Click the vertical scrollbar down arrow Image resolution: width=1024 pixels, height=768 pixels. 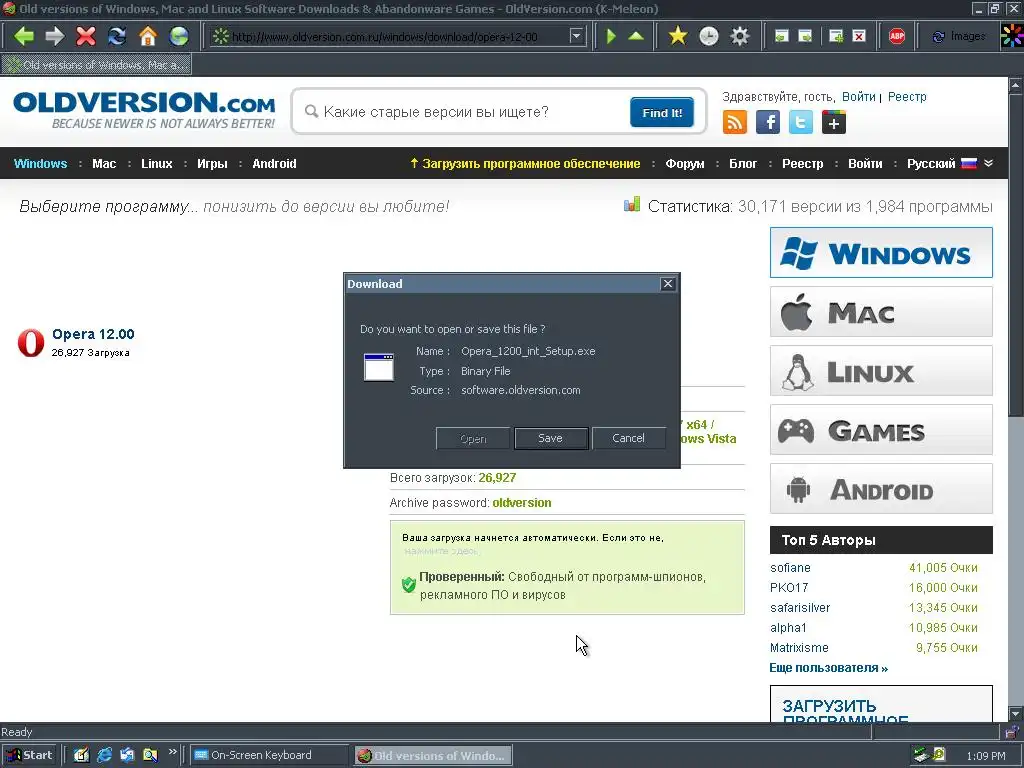point(1016,714)
